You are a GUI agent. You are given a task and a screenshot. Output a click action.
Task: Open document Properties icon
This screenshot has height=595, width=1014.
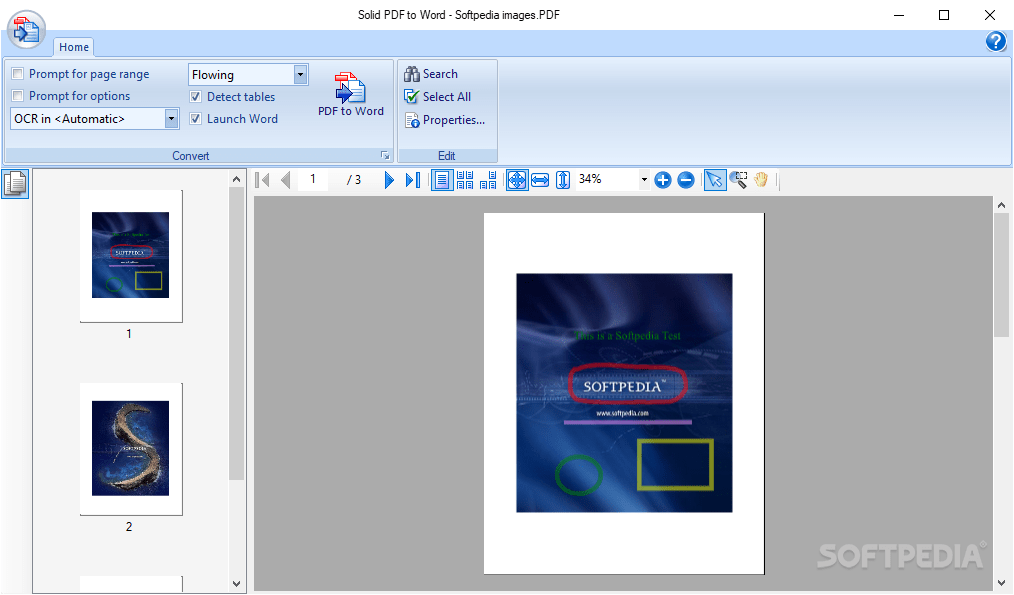pyautogui.click(x=412, y=120)
